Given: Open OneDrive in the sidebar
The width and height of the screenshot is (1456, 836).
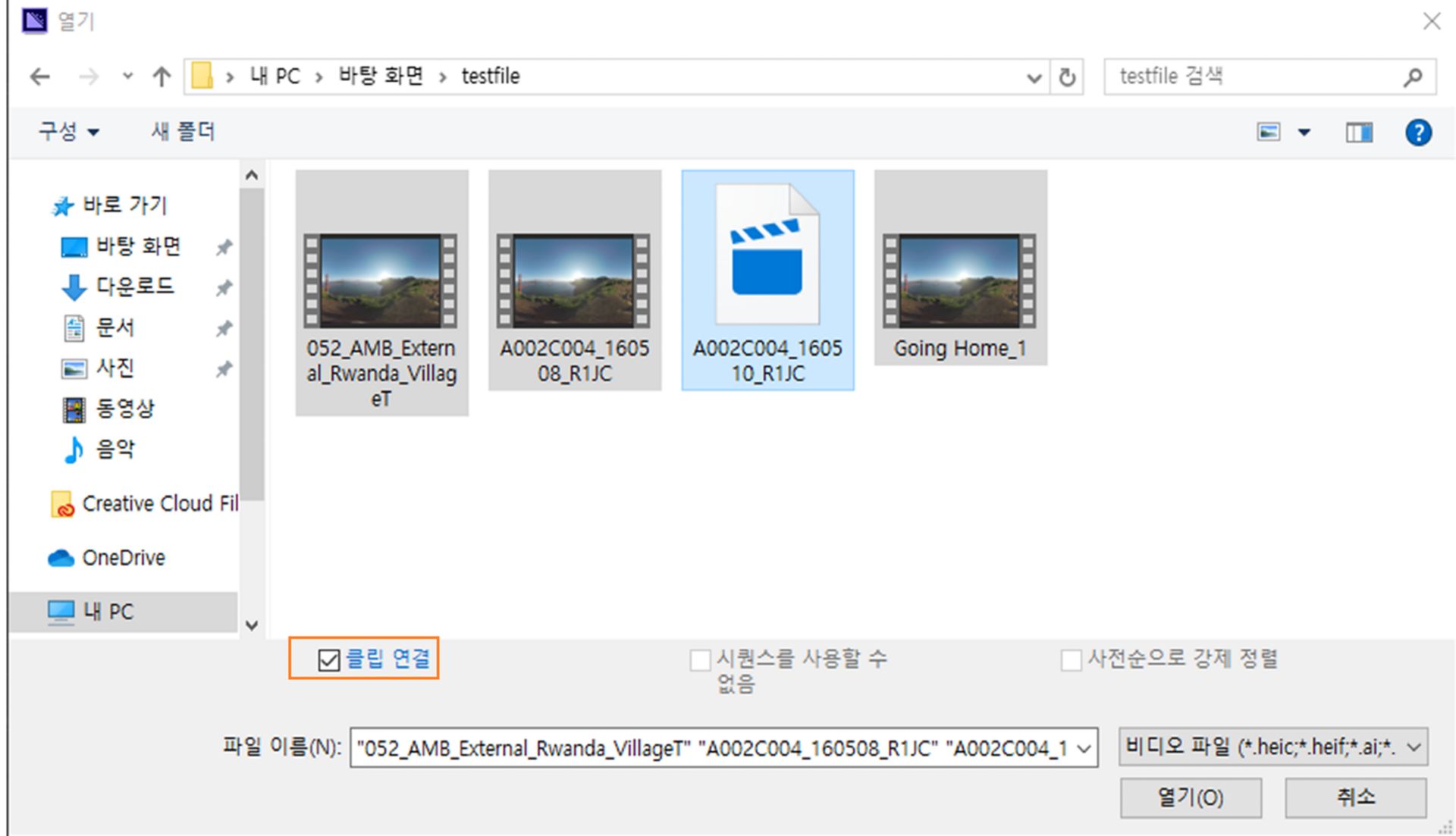Looking at the screenshot, I should click(123, 558).
